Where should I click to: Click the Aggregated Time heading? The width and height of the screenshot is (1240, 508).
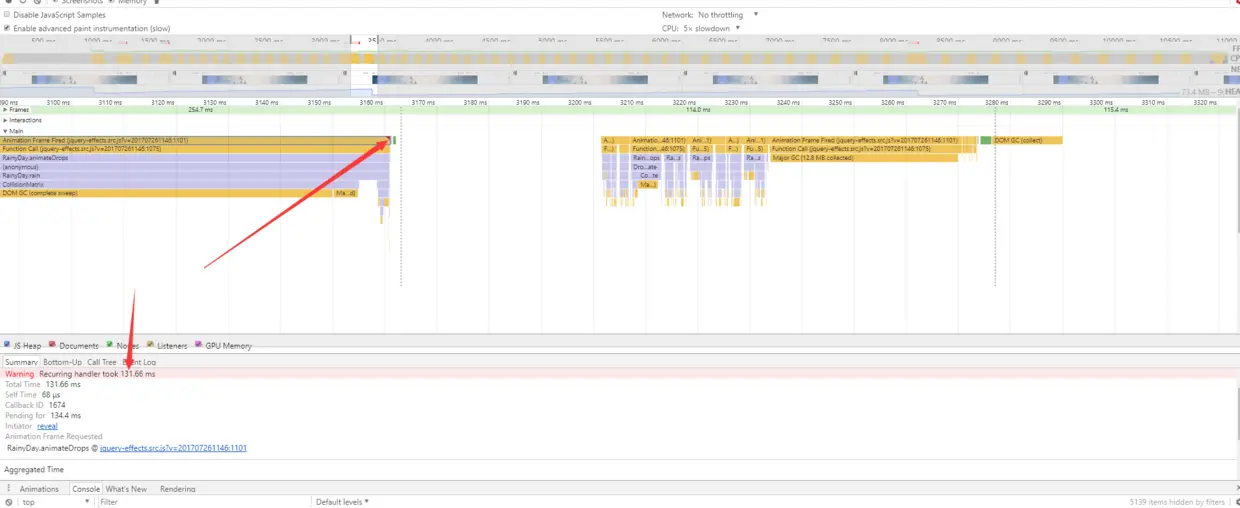[x=34, y=469]
